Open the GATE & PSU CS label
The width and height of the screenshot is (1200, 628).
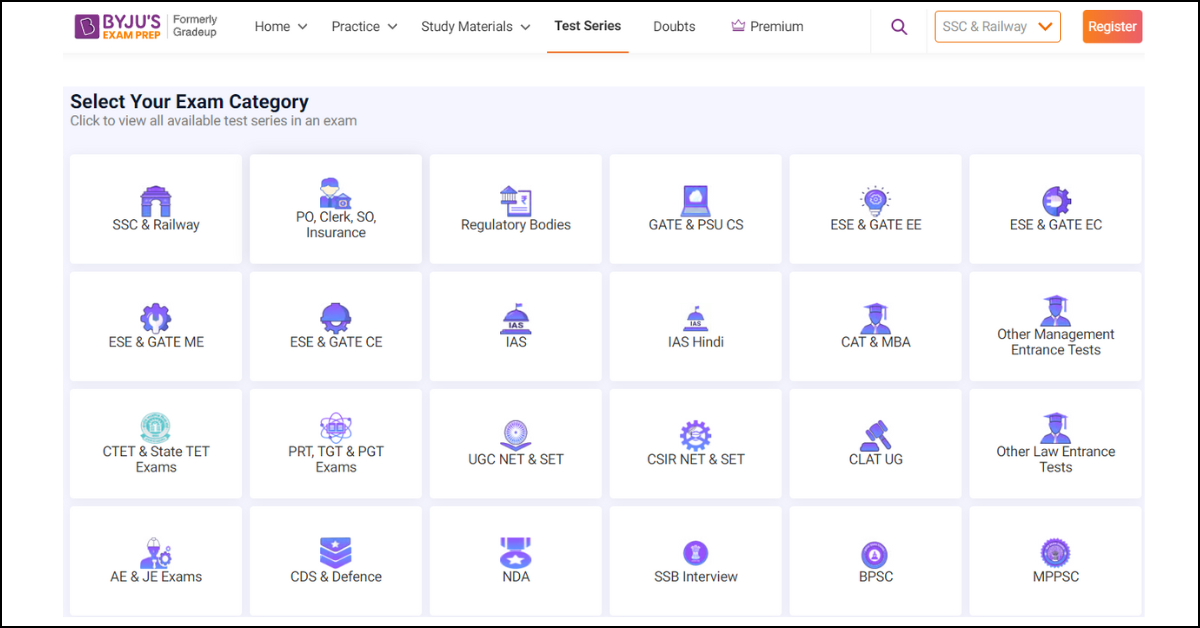pyautogui.click(x=696, y=225)
